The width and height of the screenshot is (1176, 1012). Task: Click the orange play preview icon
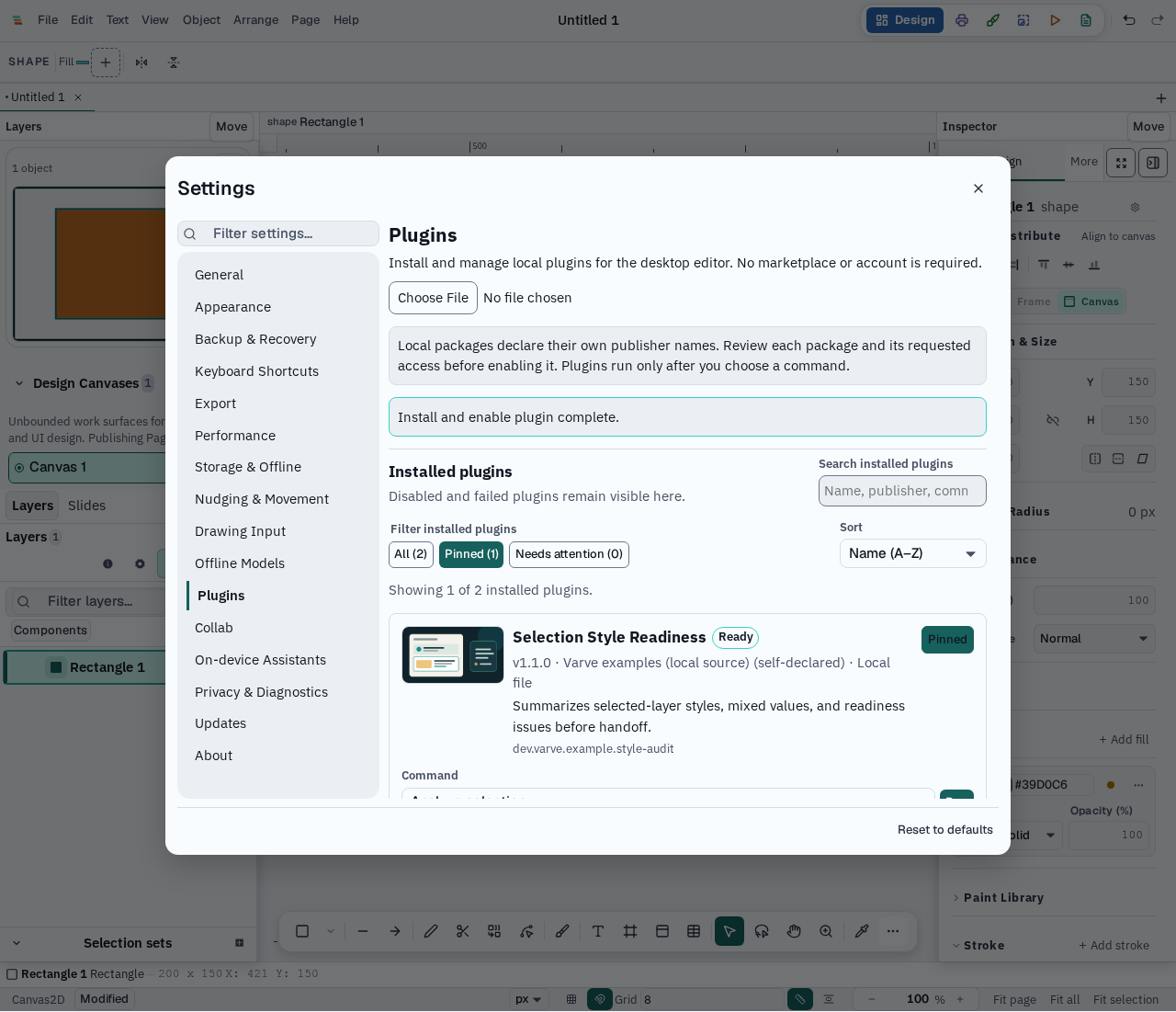click(x=1056, y=20)
